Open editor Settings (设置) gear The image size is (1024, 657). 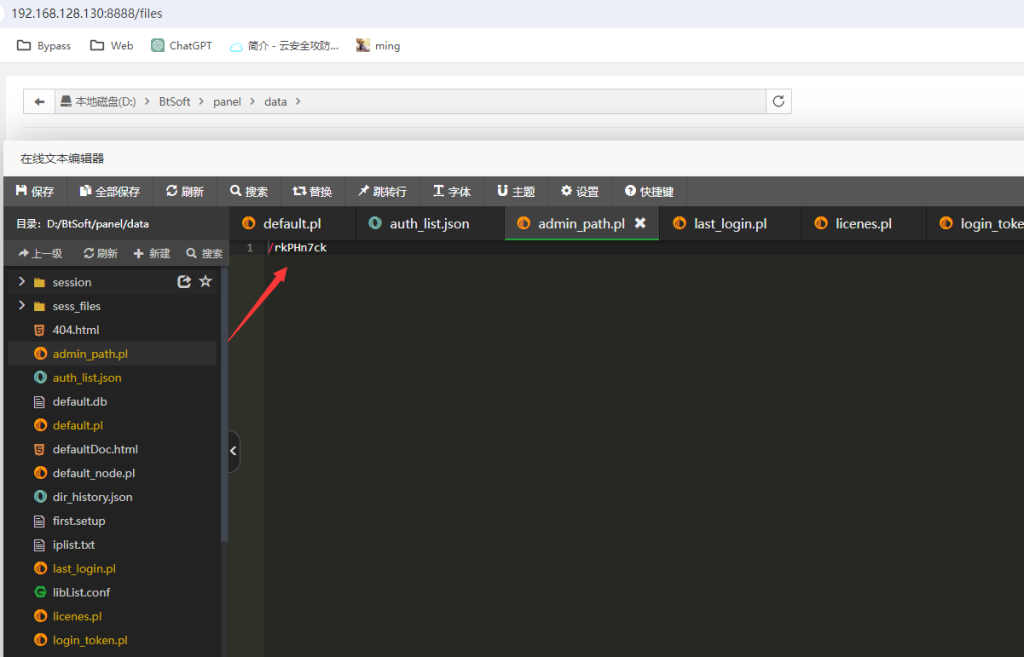point(580,191)
